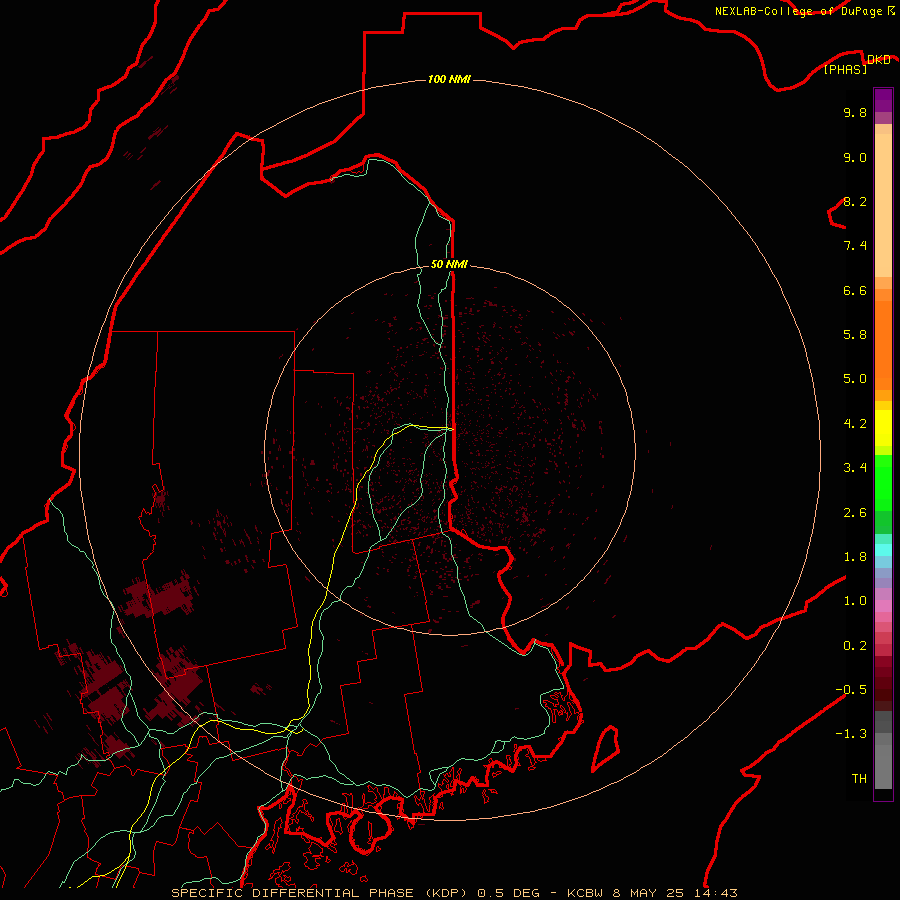Click the yellow segment of the color bar
Screen dimensions: 900x900
pos(883,428)
